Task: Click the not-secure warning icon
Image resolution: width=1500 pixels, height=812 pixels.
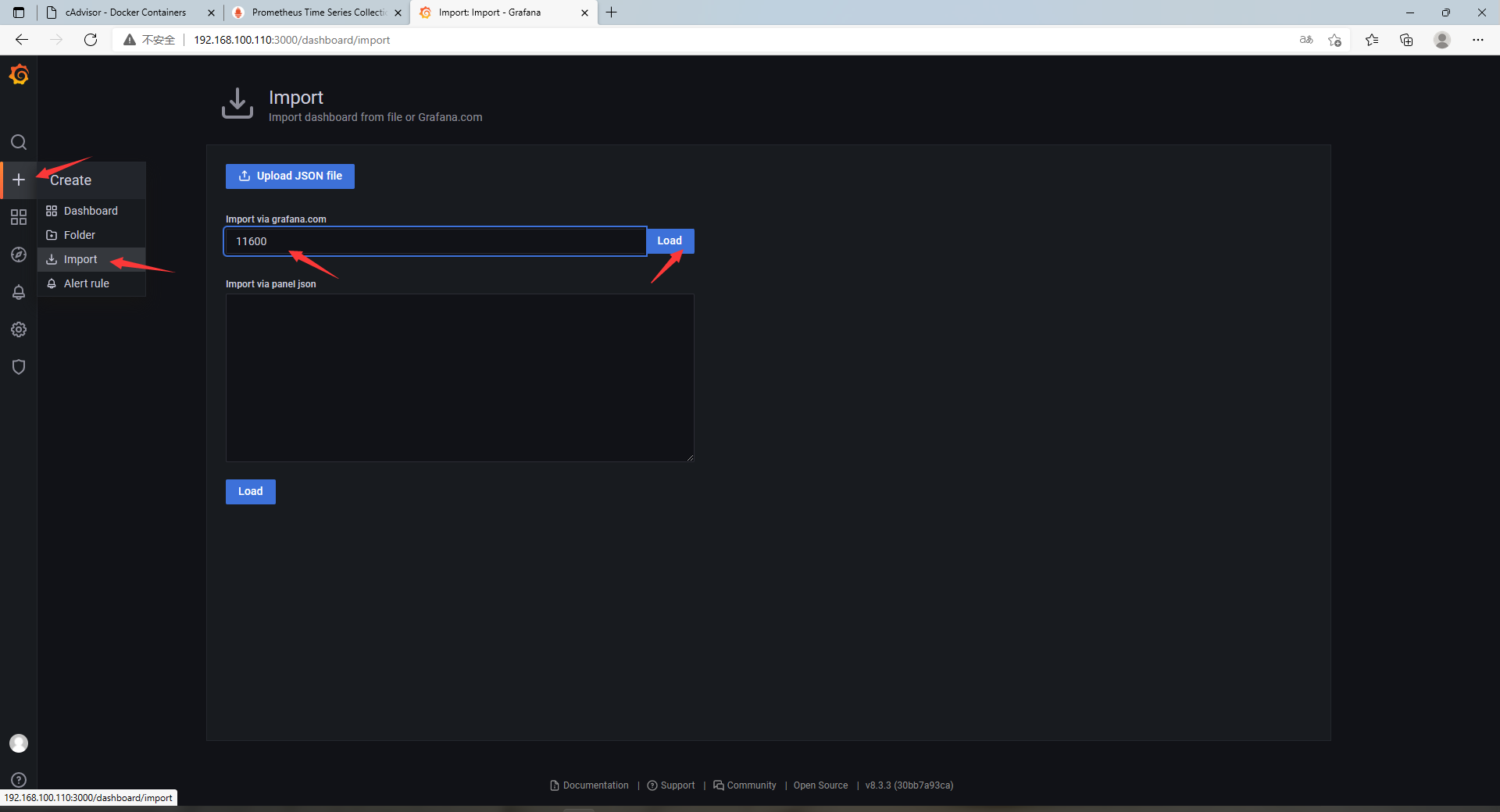Action: point(130,40)
